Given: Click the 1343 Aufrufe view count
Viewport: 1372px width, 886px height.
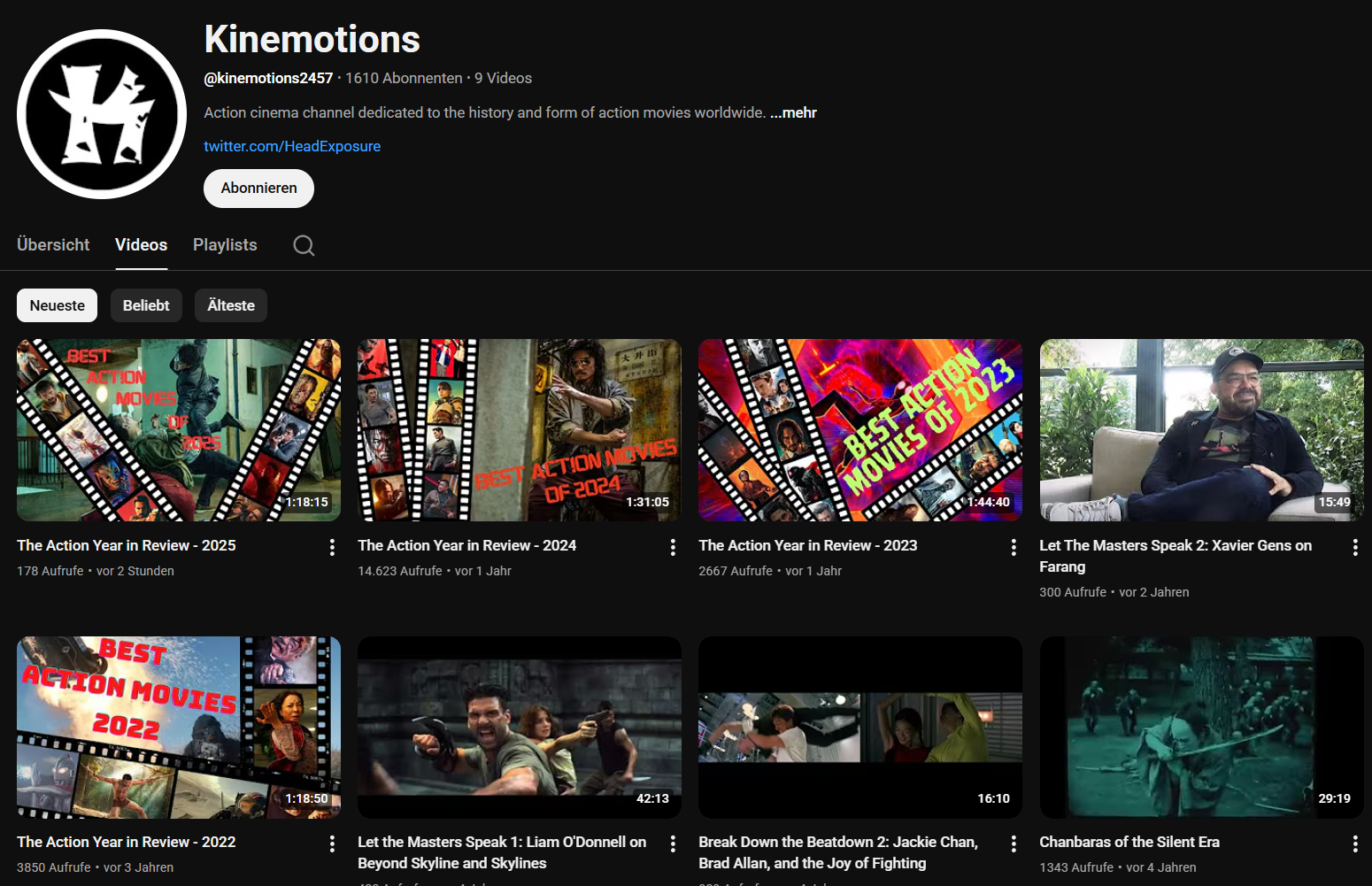Looking at the screenshot, I should point(1076,867).
